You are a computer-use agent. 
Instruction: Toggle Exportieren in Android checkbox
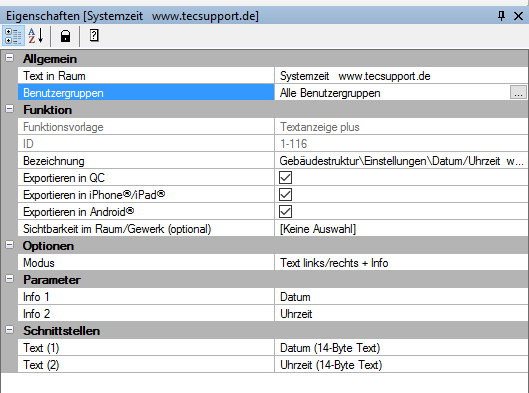pyautogui.click(x=285, y=212)
